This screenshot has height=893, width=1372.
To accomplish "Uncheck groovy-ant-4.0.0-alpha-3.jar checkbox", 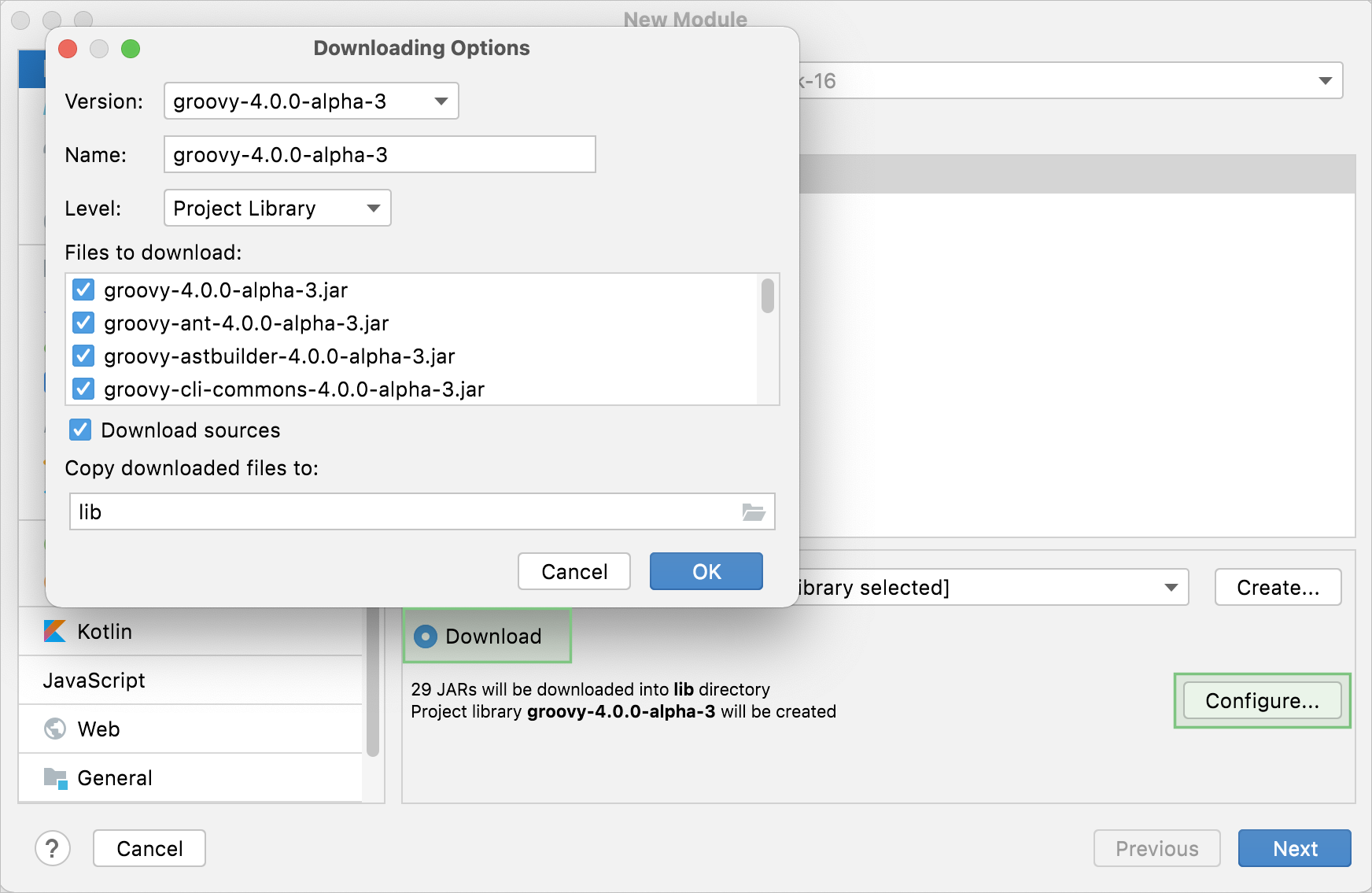I will [x=83, y=323].
